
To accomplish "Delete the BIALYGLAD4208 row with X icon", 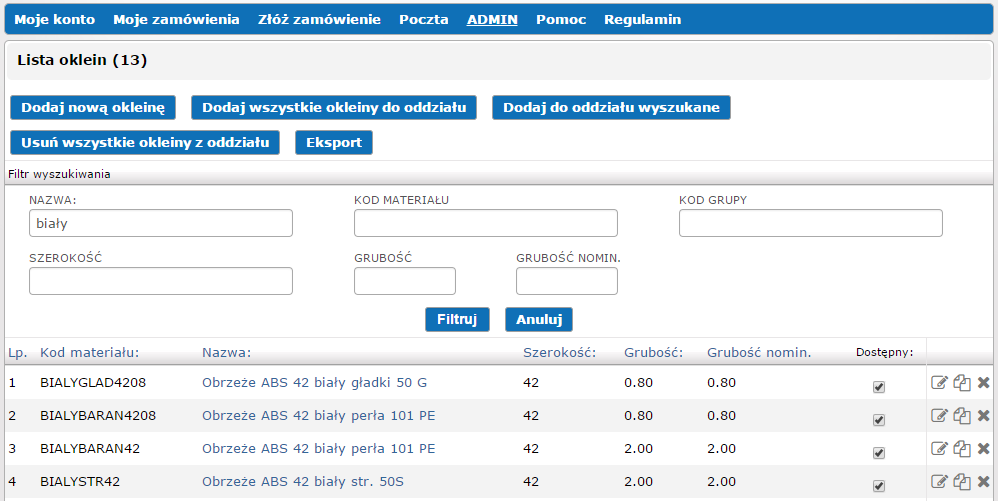I will 983,383.
